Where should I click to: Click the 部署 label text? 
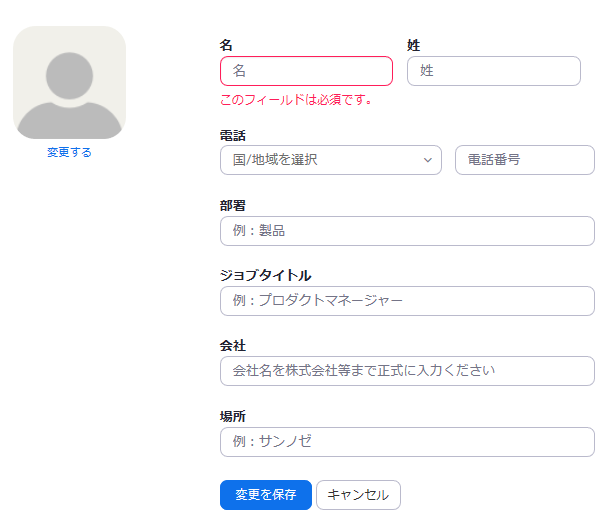(233, 205)
